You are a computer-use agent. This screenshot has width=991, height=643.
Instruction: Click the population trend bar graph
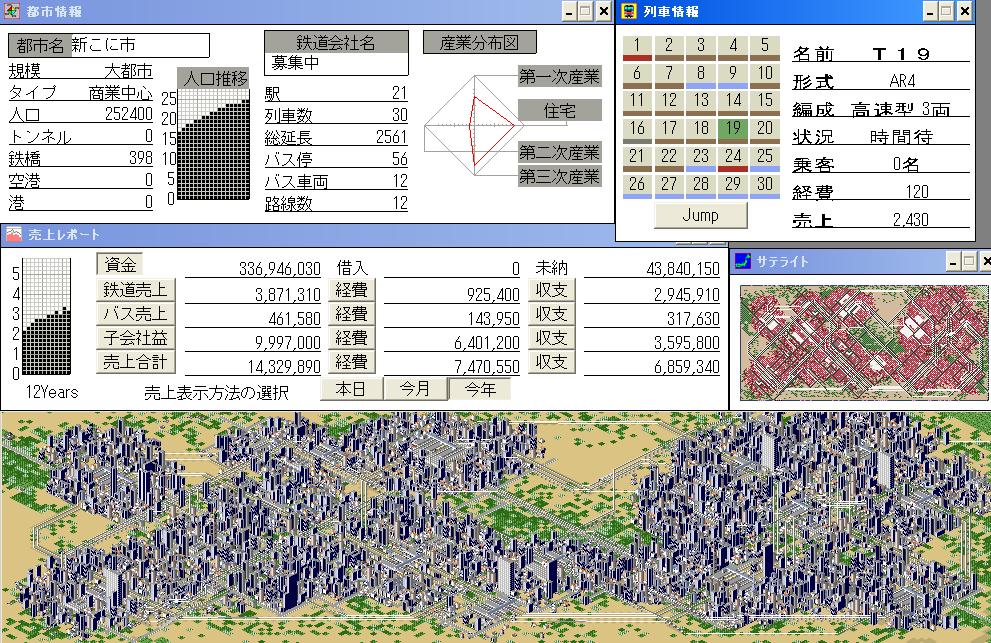(214, 145)
